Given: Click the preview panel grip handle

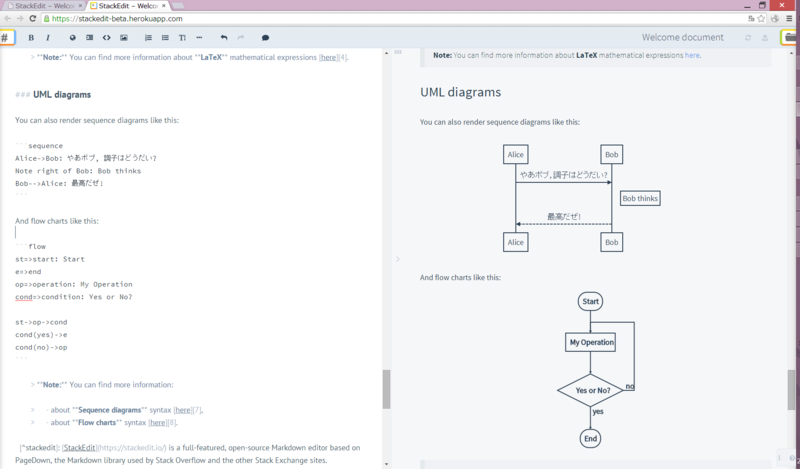Looking at the screenshot, I should pos(398,52).
